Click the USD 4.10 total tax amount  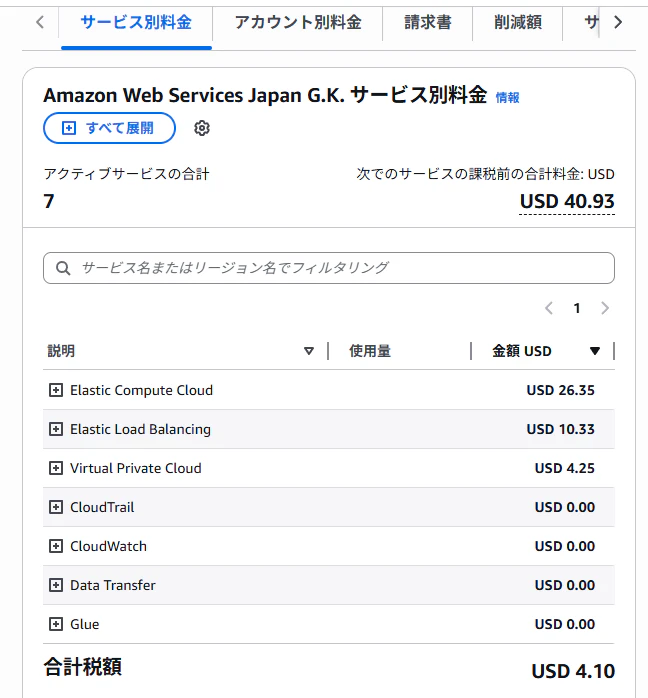pos(573,671)
